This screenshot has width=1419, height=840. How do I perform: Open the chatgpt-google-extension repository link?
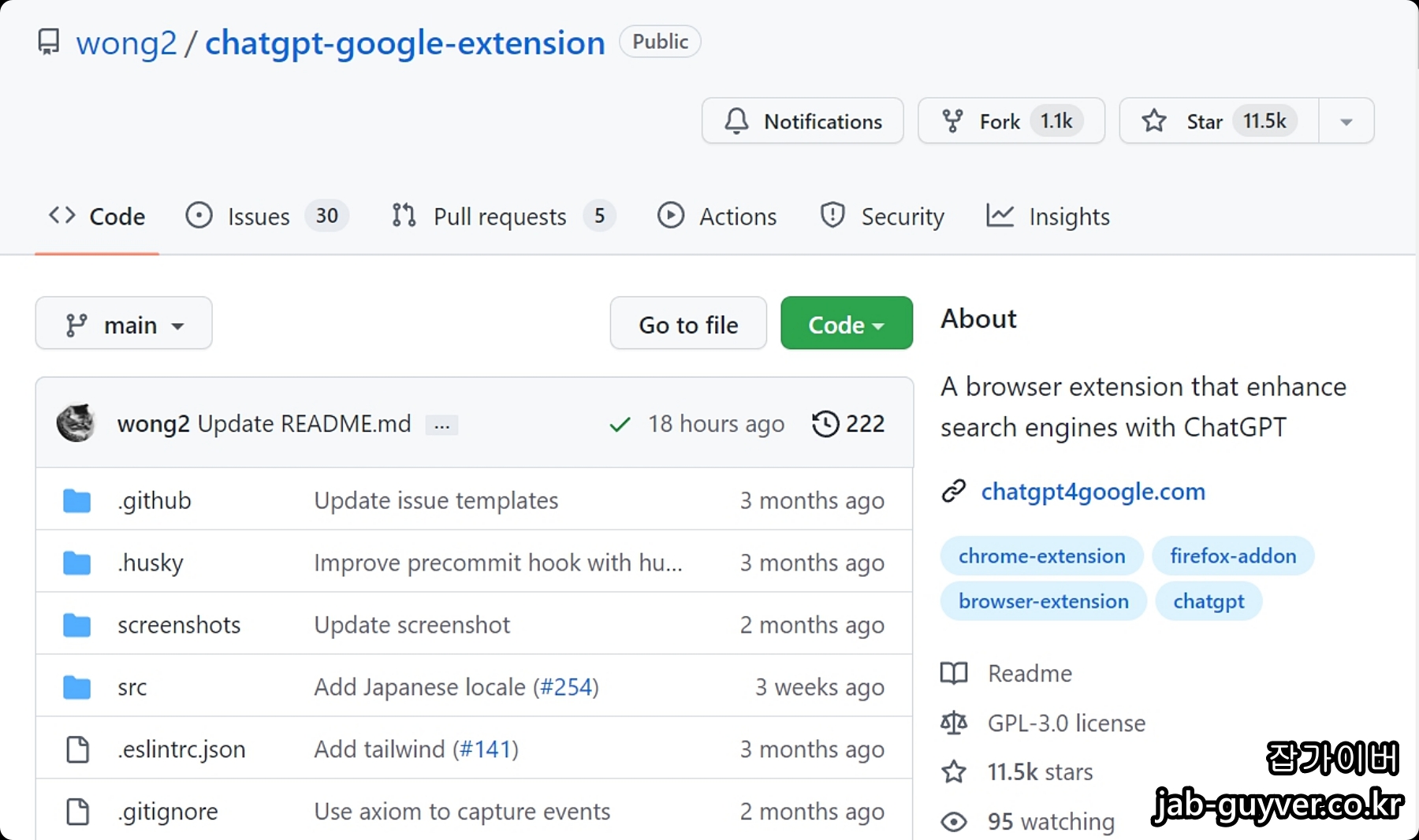pyautogui.click(x=405, y=43)
